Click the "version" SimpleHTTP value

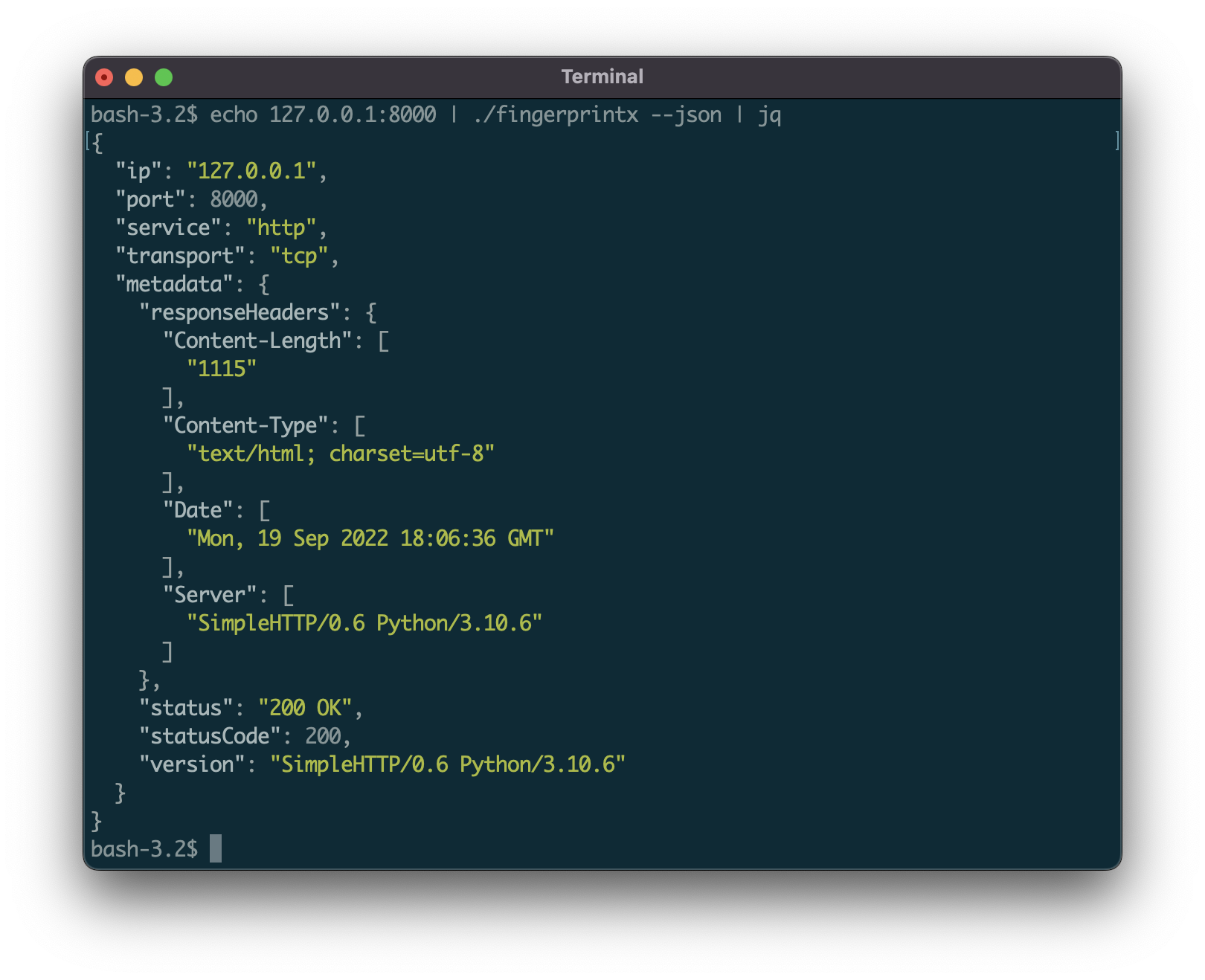point(448,764)
